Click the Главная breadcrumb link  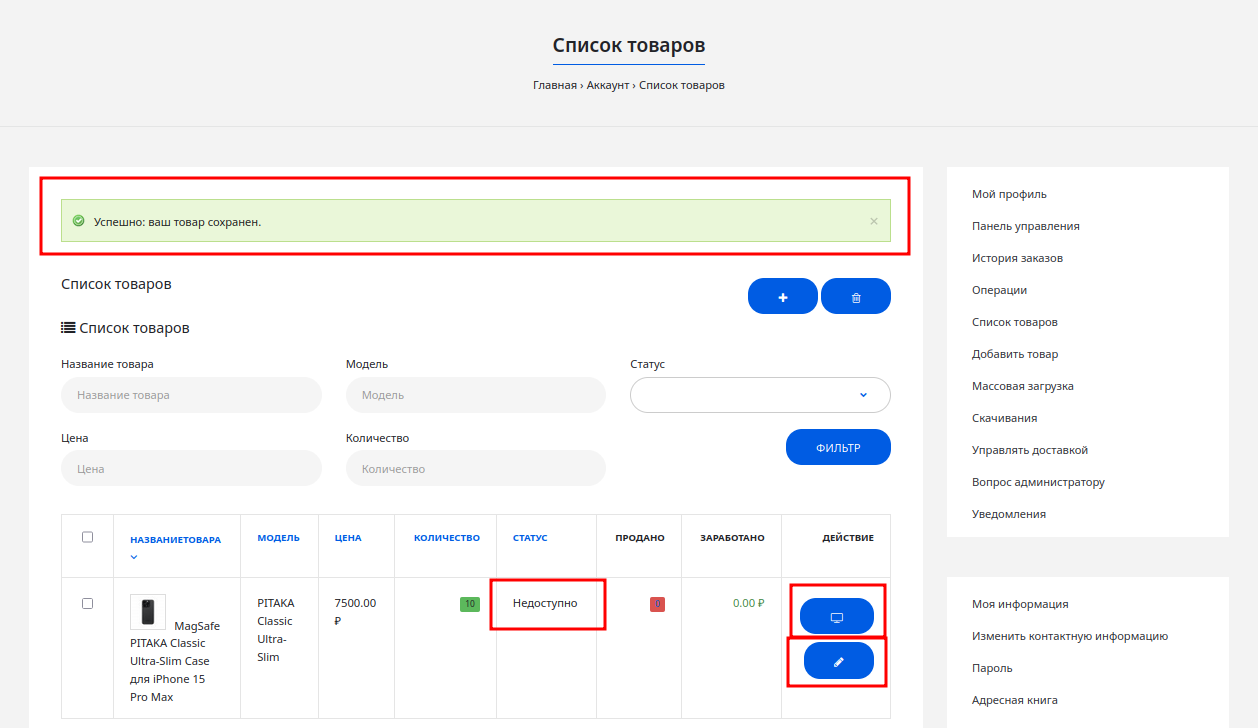(554, 85)
